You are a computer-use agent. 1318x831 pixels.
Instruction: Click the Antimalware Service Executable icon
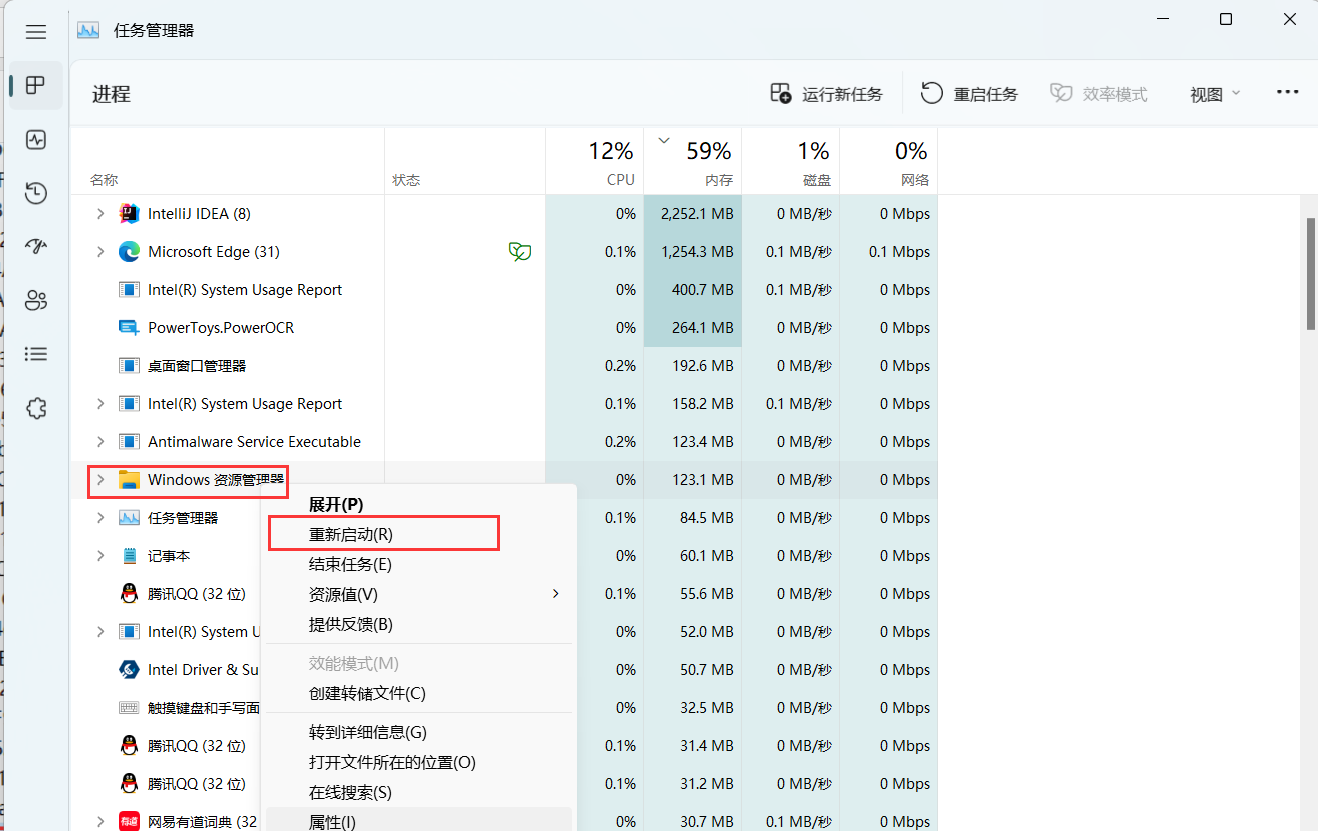129,442
